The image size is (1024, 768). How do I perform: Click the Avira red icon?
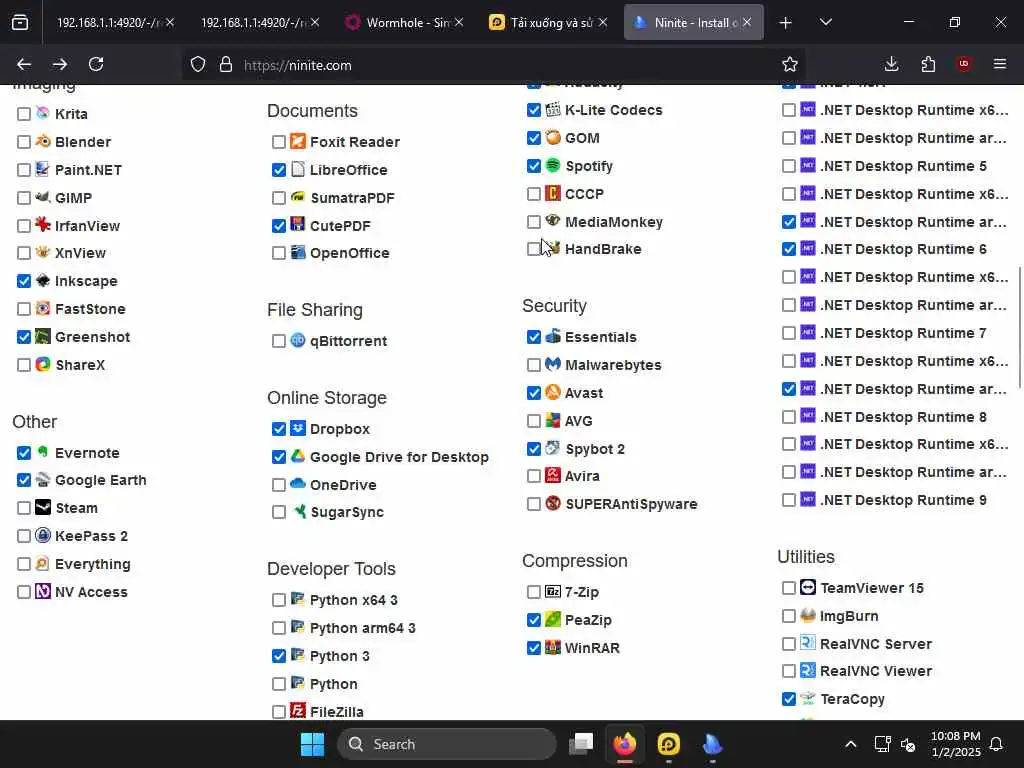tap(553, 475)
